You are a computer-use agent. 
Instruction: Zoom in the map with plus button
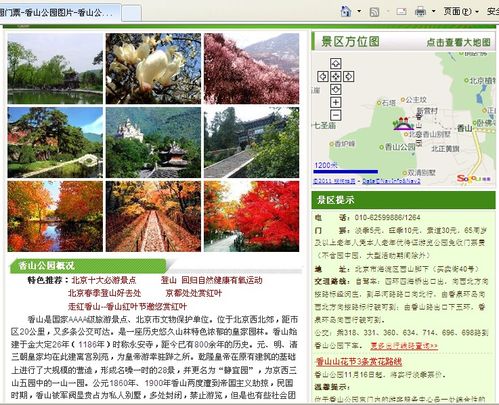tap(336, 102)
